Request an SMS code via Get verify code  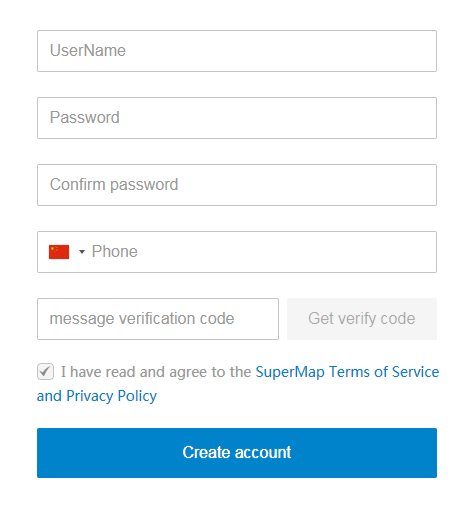[x=362, y=319]
